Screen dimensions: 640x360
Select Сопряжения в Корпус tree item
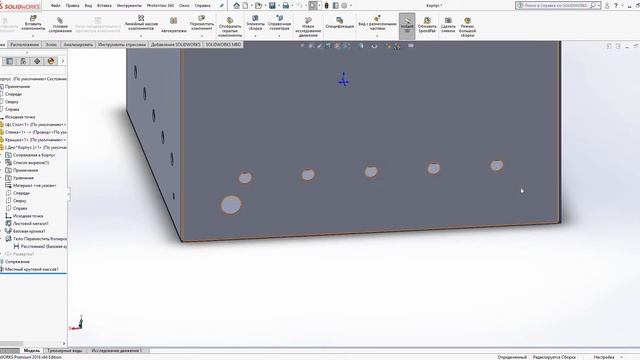coord(34,155)
